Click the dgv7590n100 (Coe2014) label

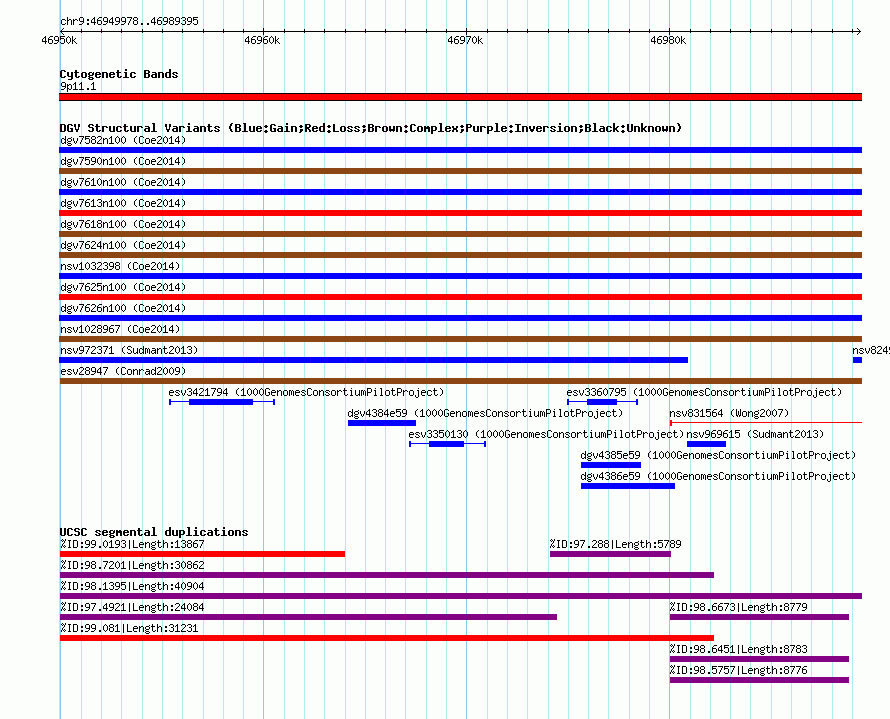click(123, 161)
